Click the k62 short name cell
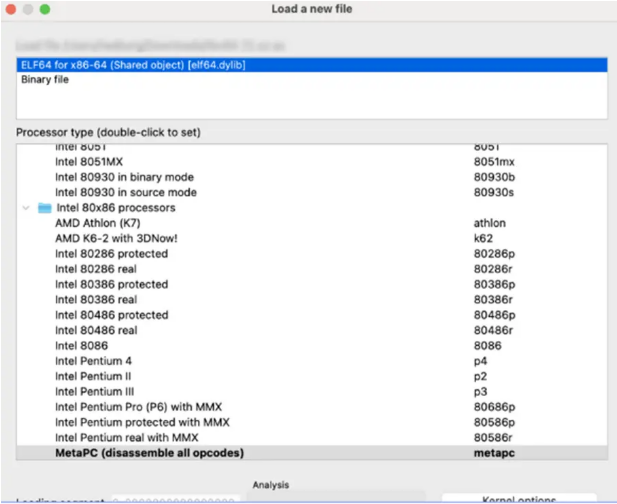 point(483,238)
